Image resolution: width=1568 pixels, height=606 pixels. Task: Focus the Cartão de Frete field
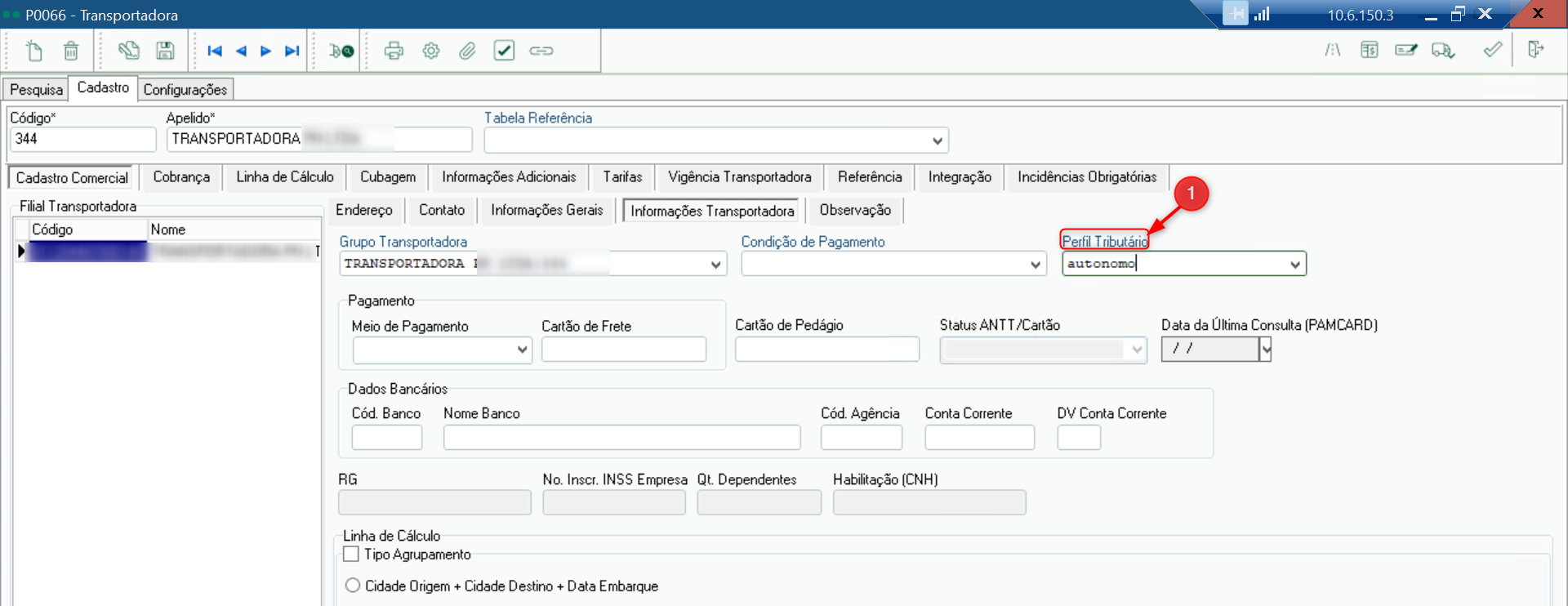pyautogui.click(x=624, y=349)
